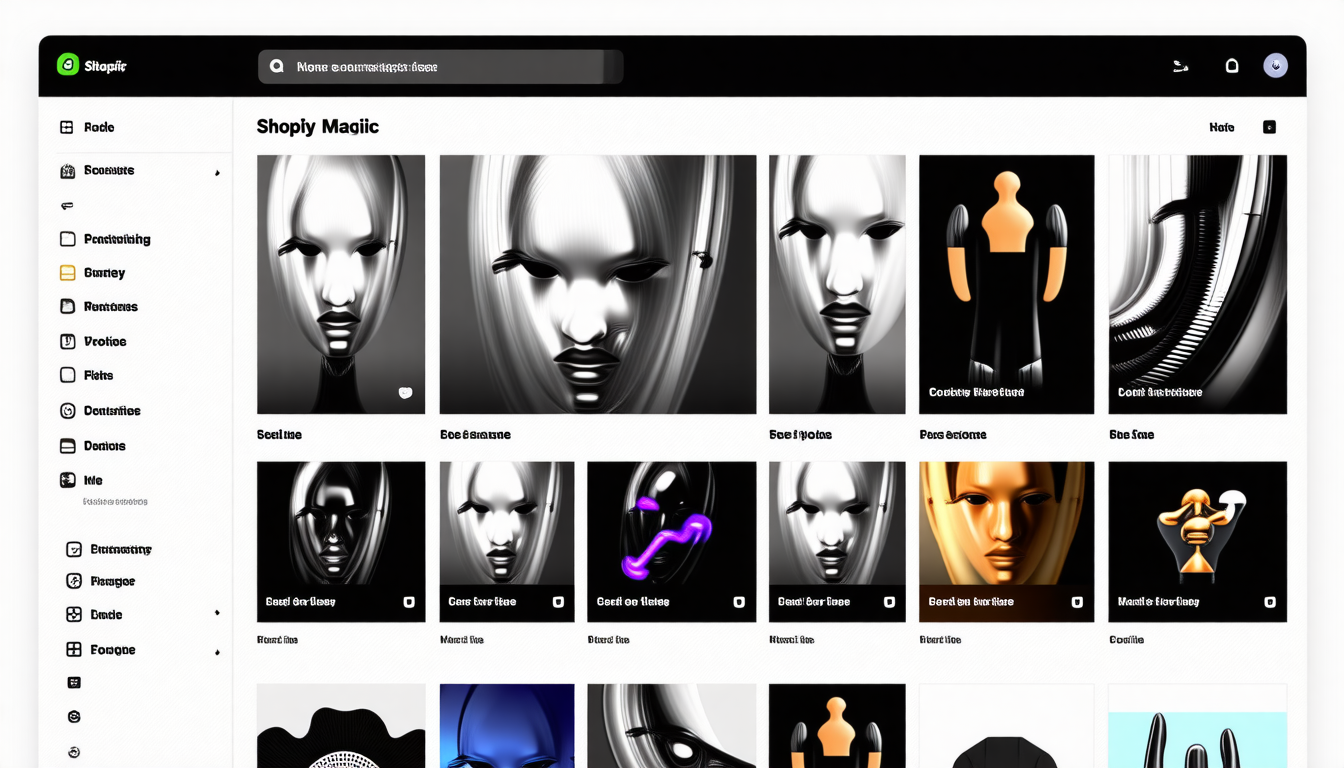
Task: Expand the Fonqoe sidebar arrow
Action: [x=217, y=653]
